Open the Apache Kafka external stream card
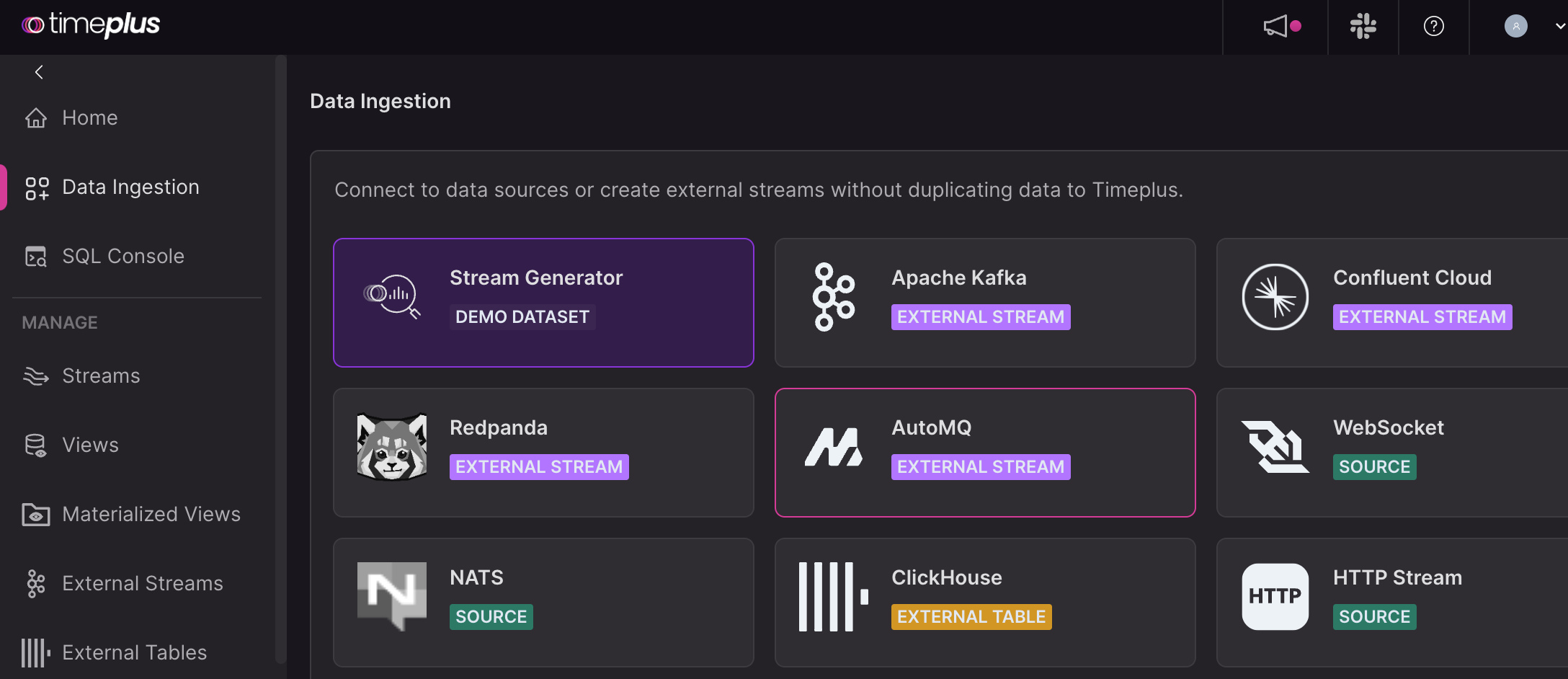The width and height of the screenshot is (1568, 679). click(985, 303)
